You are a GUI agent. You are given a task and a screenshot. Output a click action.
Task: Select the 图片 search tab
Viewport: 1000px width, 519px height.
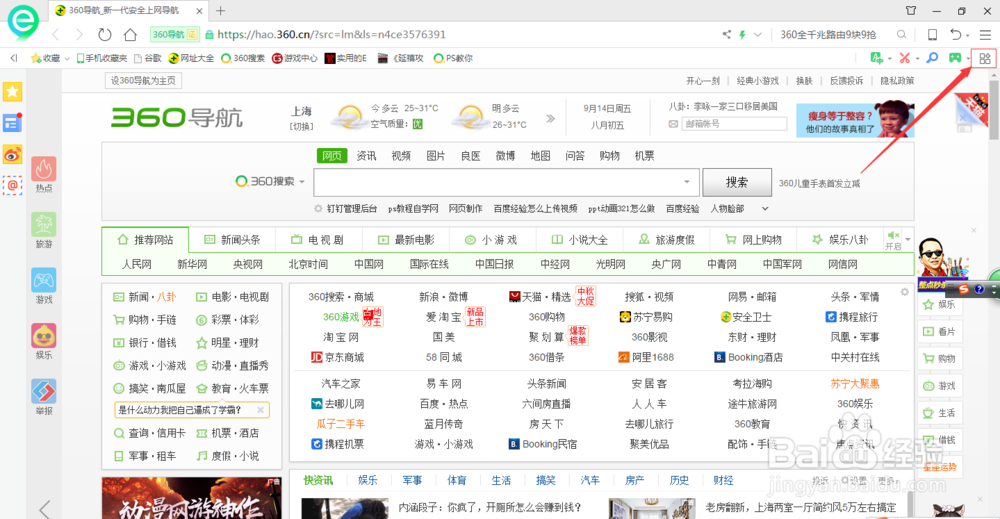pos(436,156)
